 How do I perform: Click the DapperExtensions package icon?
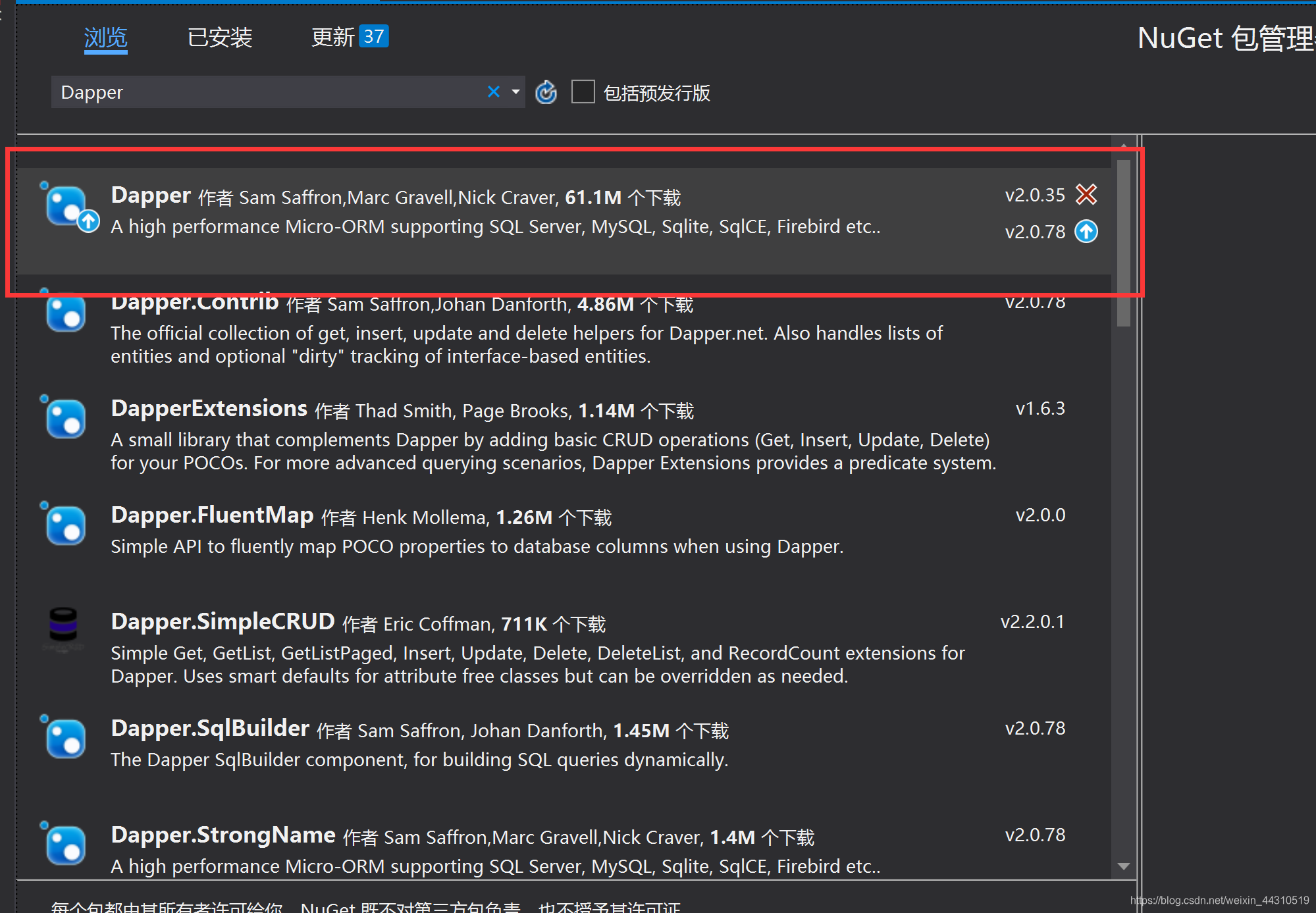pyautogui.click(x=66, y=419)
